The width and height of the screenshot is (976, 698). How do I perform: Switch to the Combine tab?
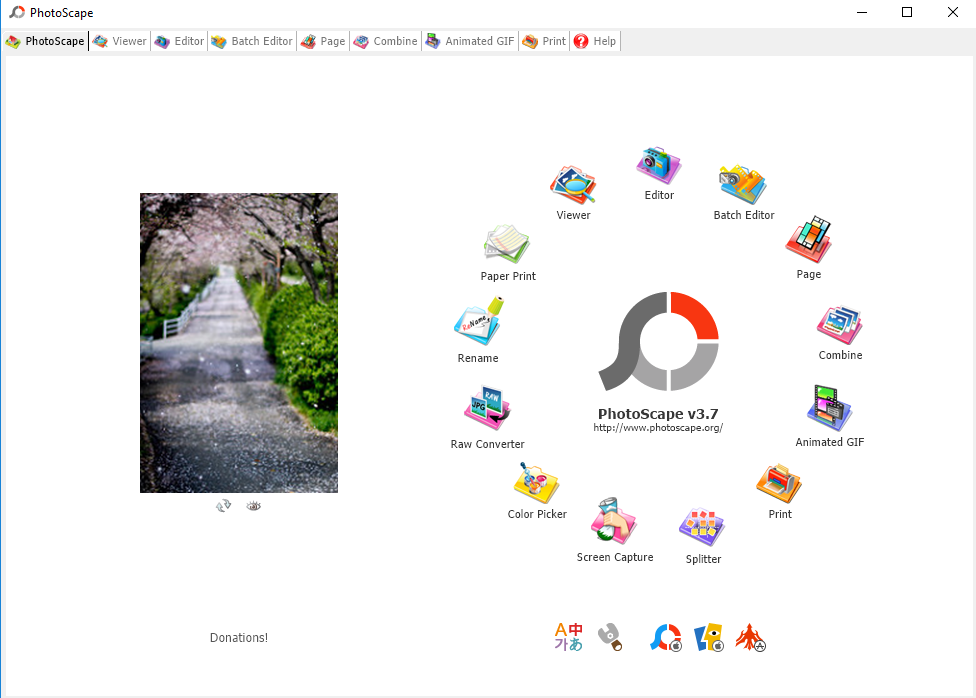(385, 41)
